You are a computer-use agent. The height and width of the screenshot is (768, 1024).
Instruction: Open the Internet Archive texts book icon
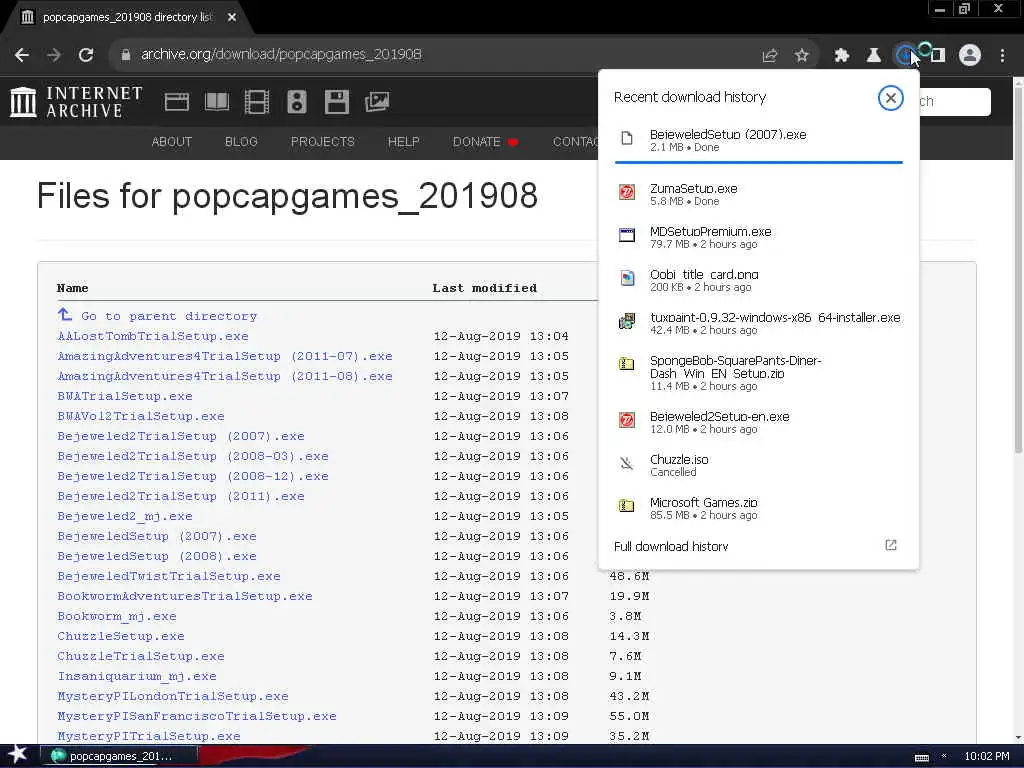217,102
